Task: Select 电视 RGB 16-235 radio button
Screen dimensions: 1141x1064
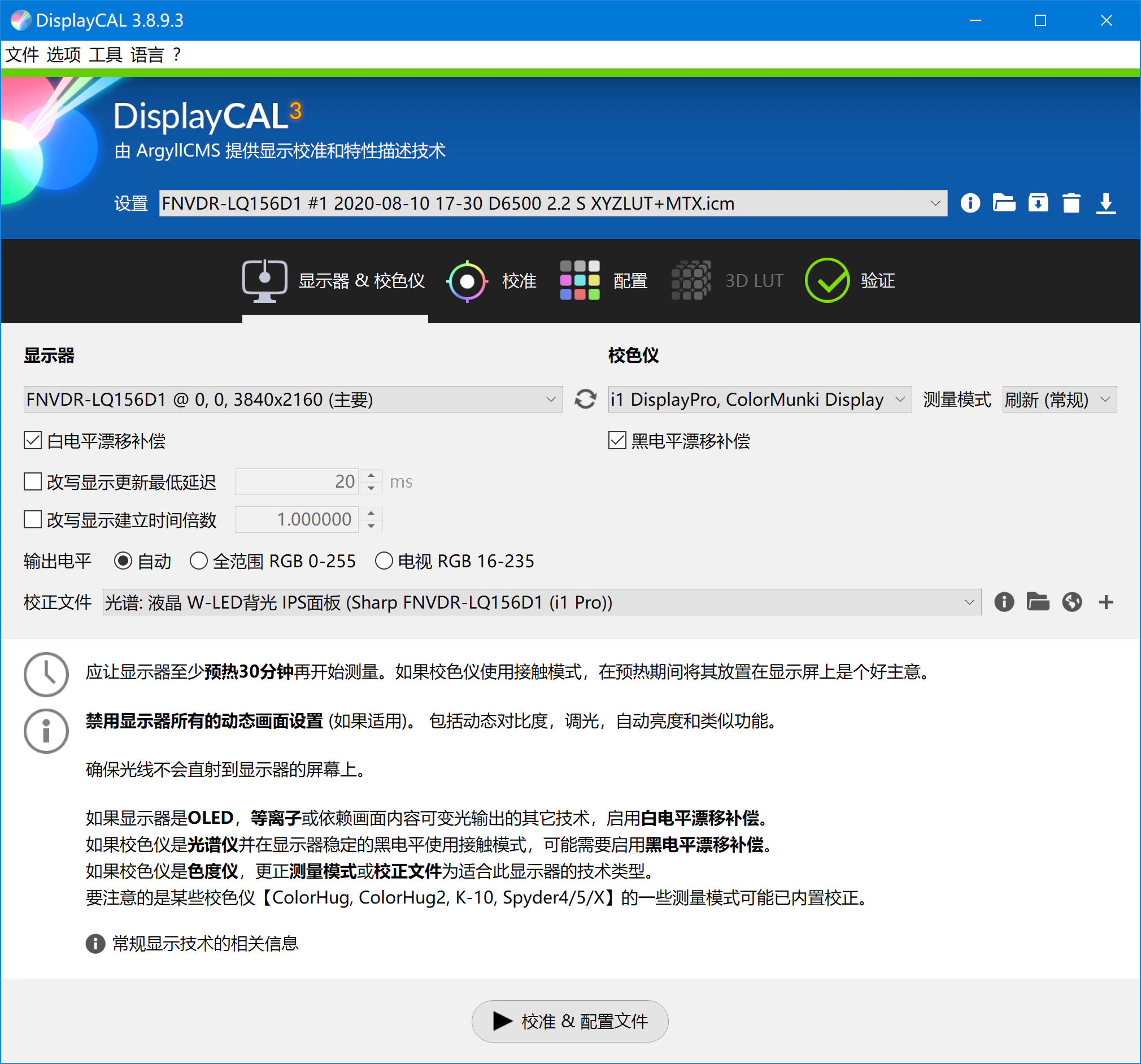Action: pyautogui.click(x=384, y=561)
